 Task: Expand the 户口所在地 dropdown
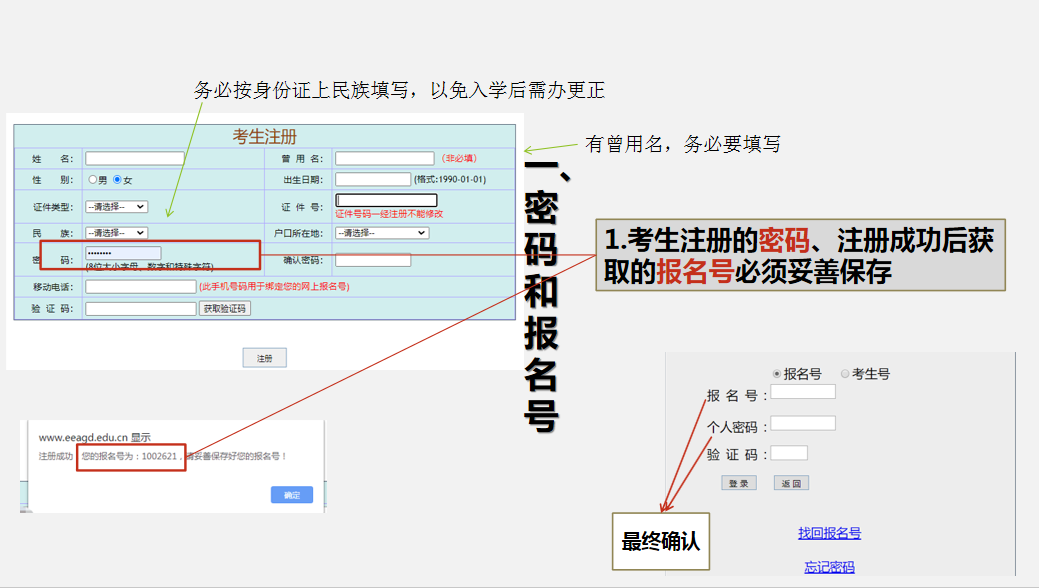(x=384, y=232)
